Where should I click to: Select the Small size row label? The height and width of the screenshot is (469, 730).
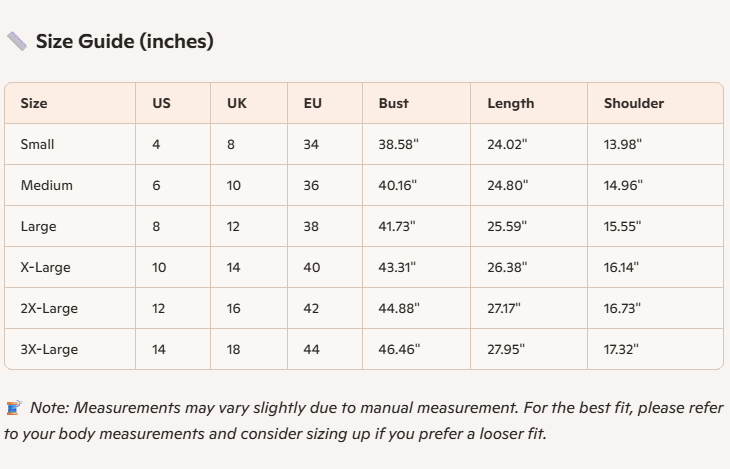click(37, 144)
